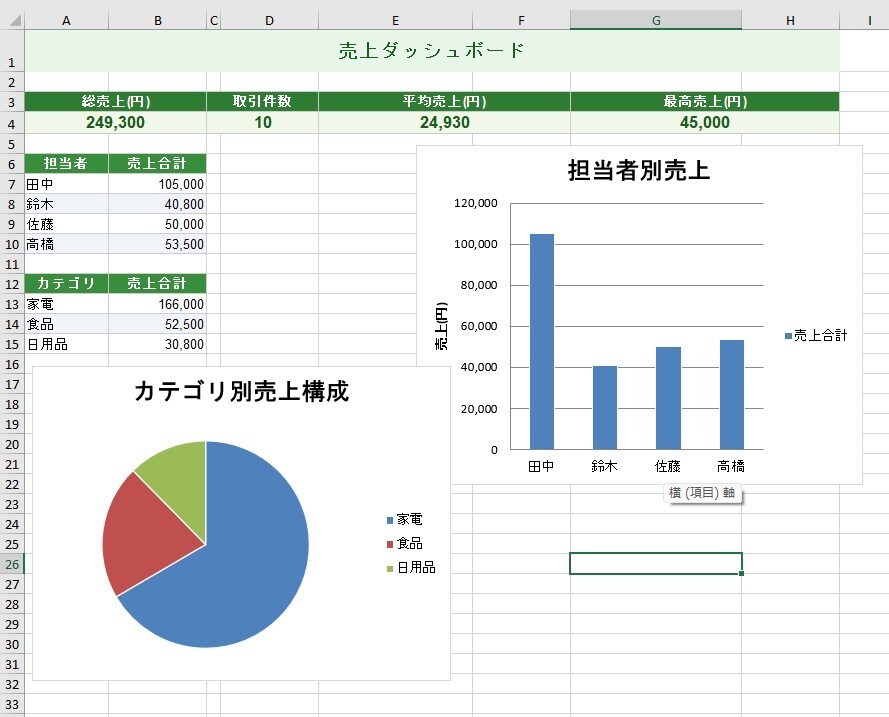Click the 担当者 table header
The width and height of the screenshot is (889, 717).
tap(66, 164)
